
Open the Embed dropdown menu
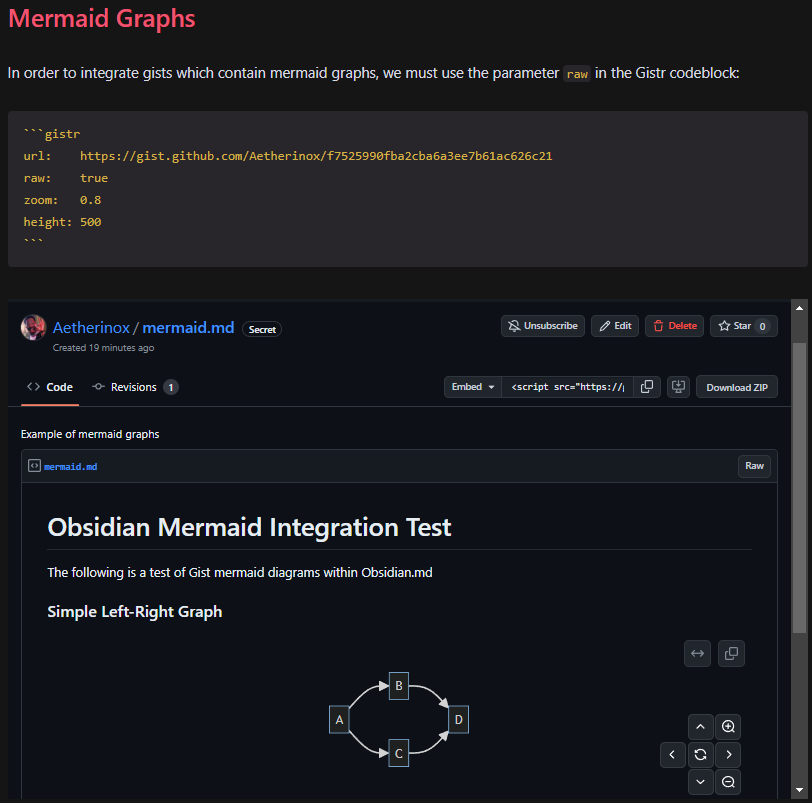472,387
